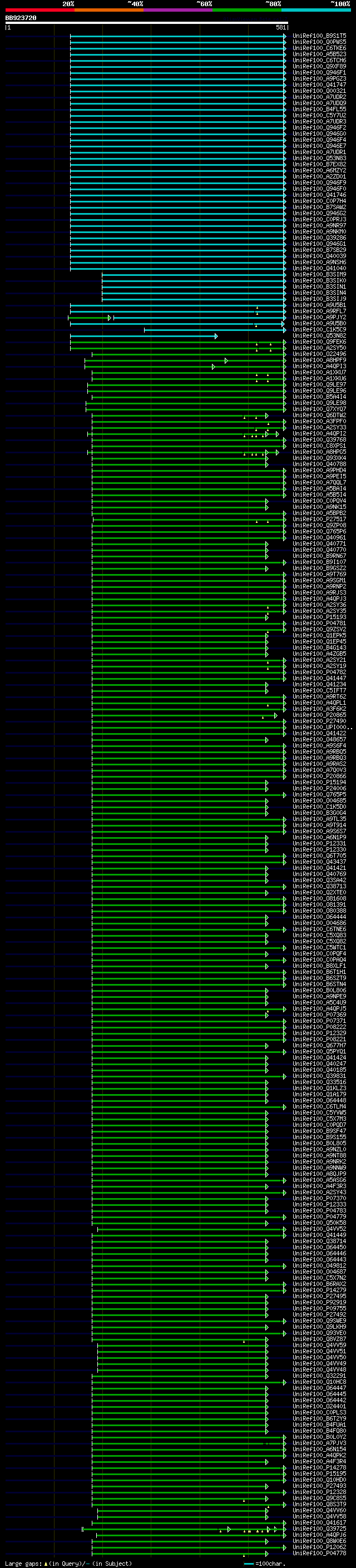Click hit UniRef100_A9T769
The width and height of the screenshot is (356, 1568).
click(319, 574)
